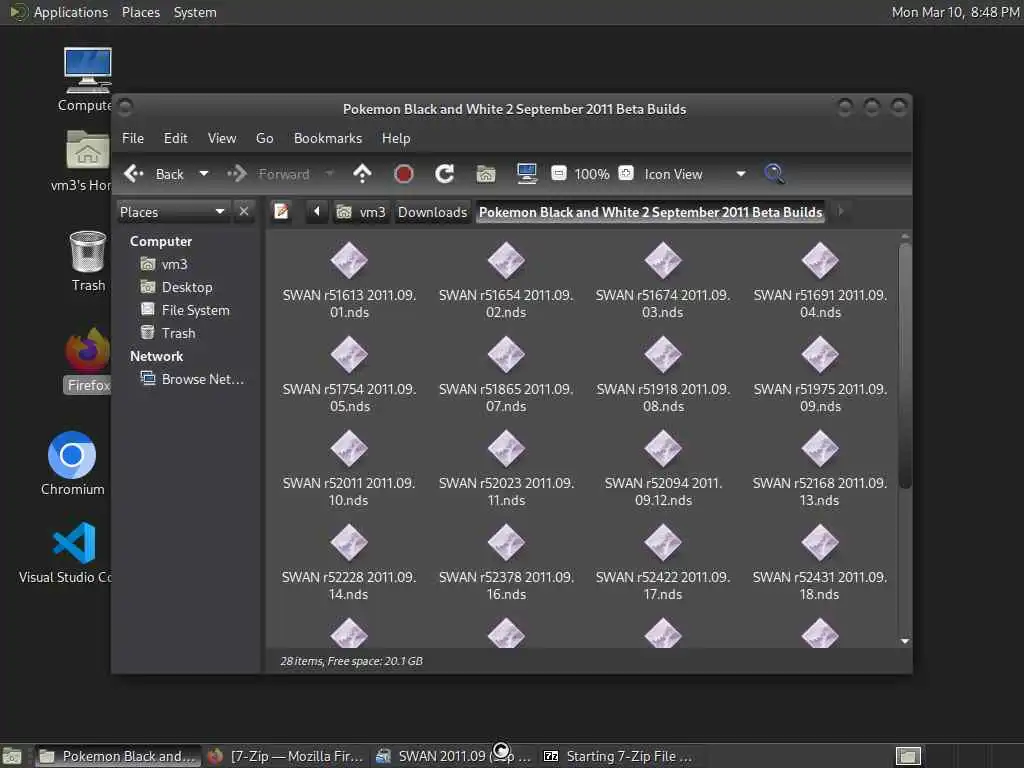This screenshot has height=768, width=1024.
Task: Open the System panel menu
Action: point(195,12)
